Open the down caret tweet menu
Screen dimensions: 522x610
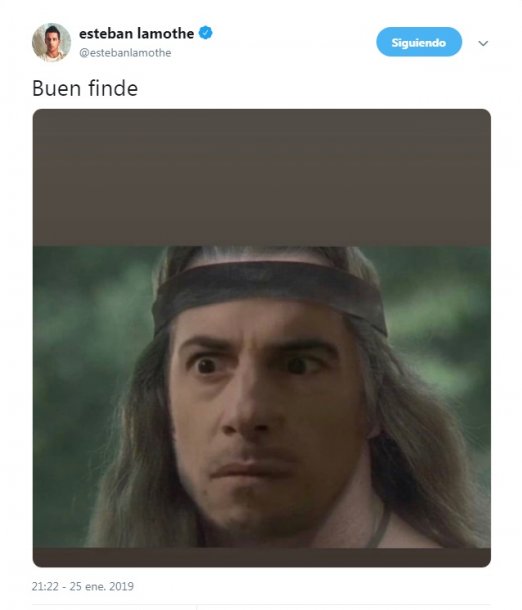483,43
